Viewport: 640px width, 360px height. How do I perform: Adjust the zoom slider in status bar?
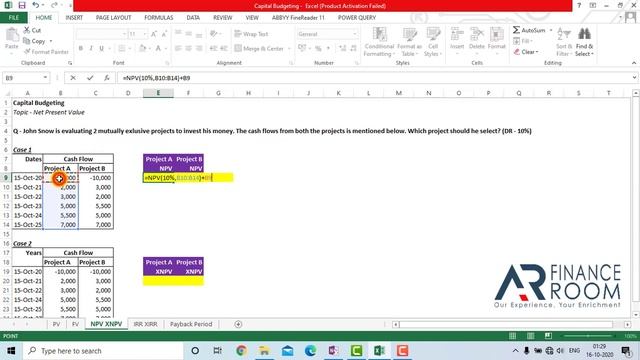[x=588, y=336]
